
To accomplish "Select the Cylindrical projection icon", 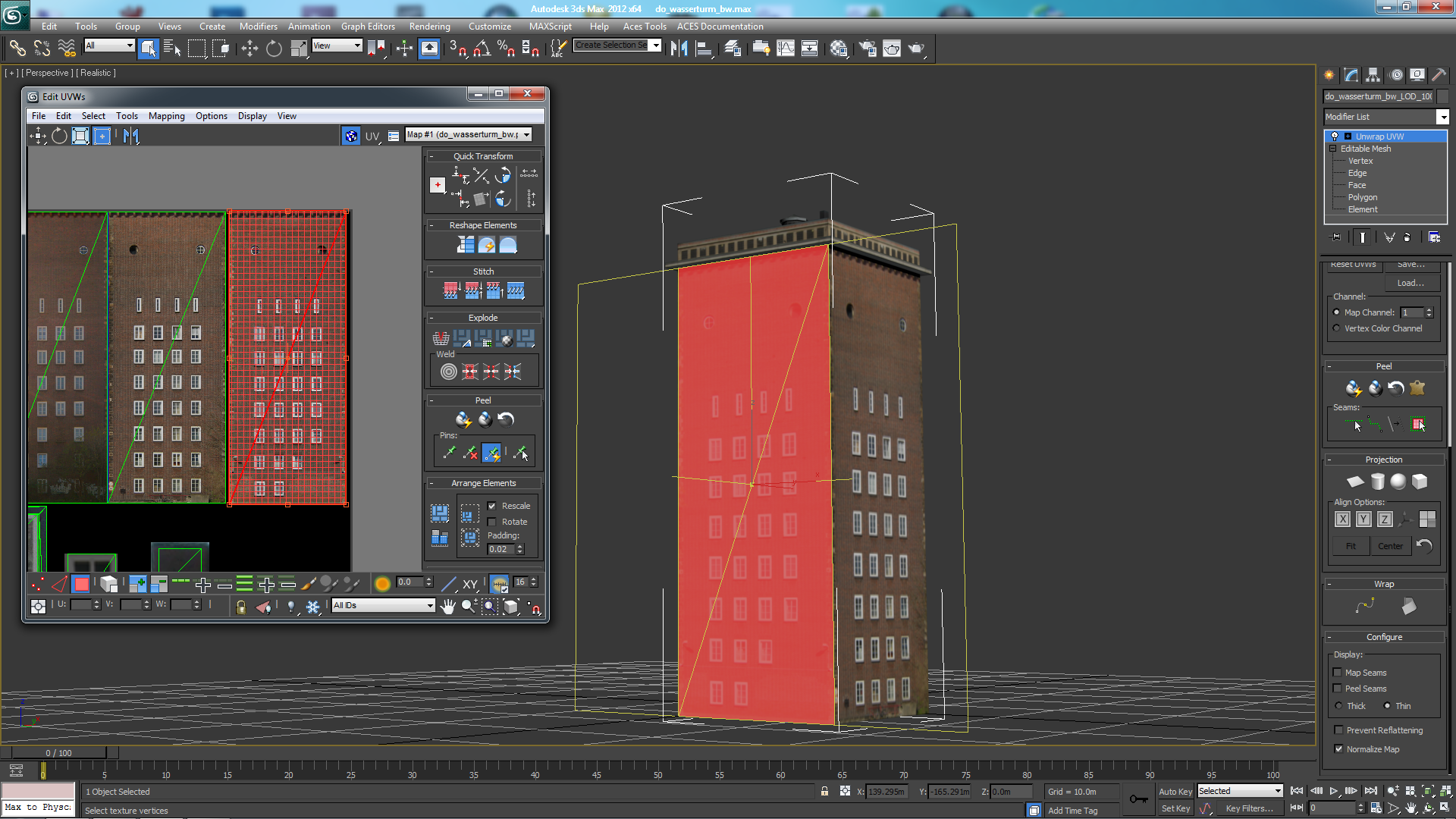I will coord(1377,482).
